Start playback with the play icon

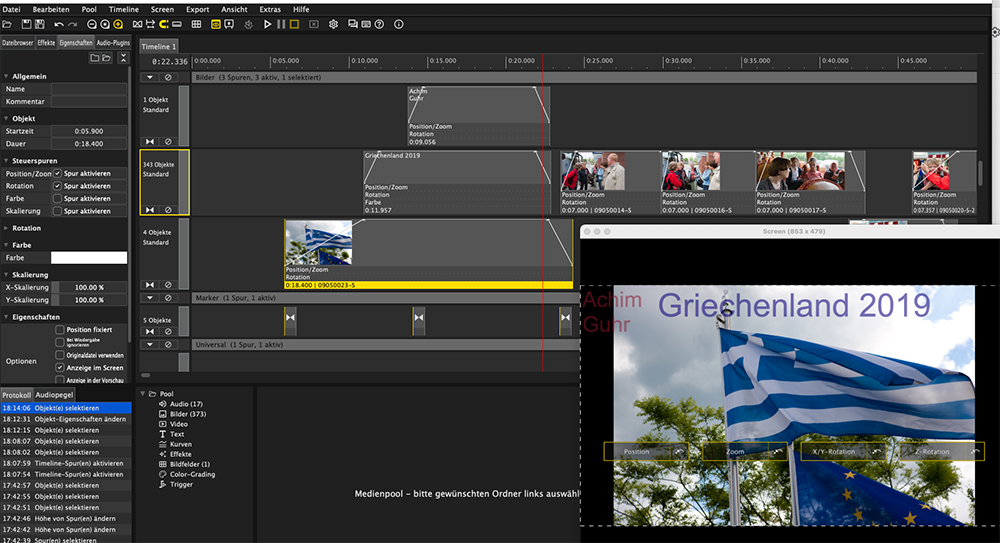coord(268,24)
